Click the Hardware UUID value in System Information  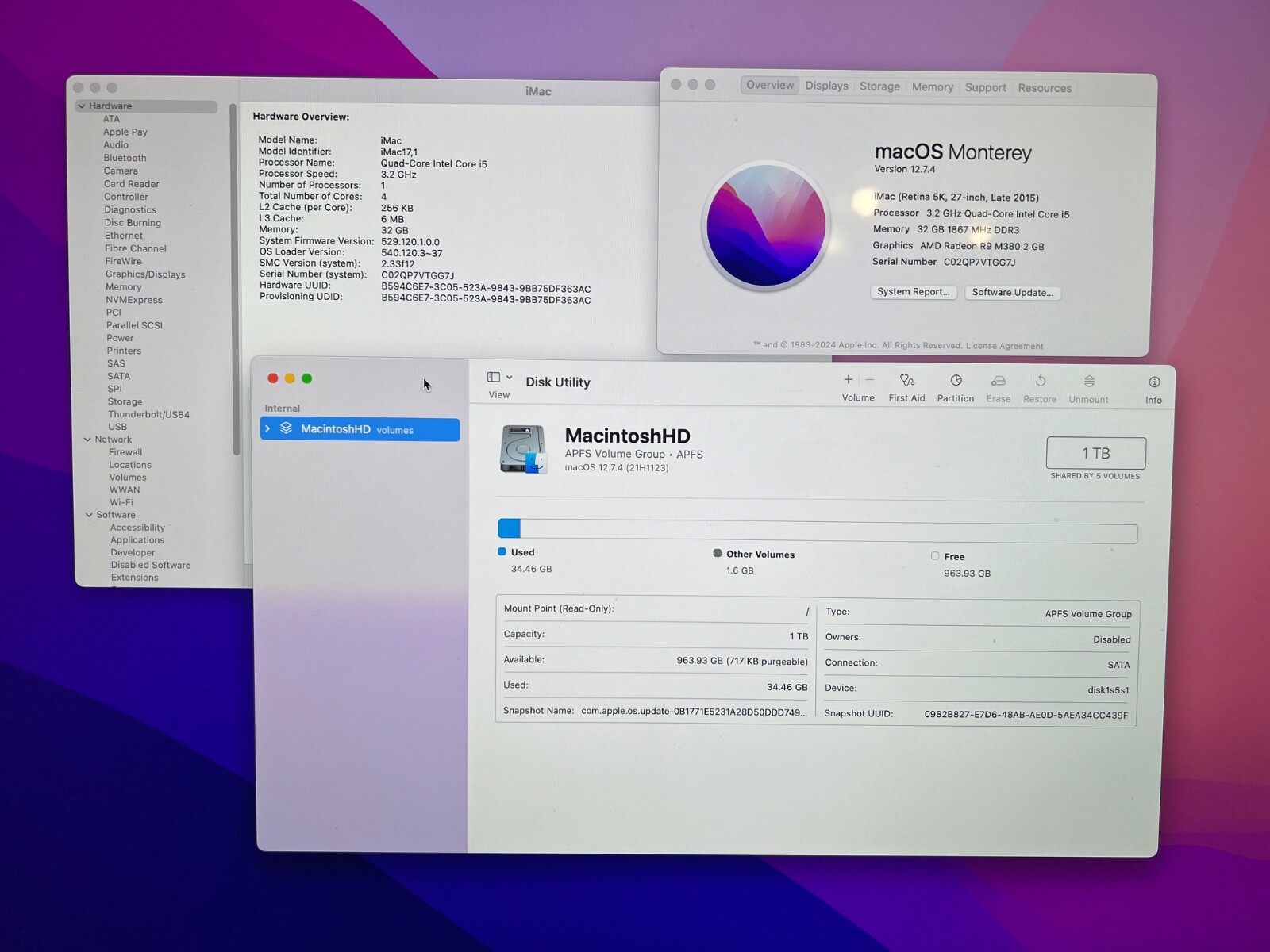[x=486, y=289]
